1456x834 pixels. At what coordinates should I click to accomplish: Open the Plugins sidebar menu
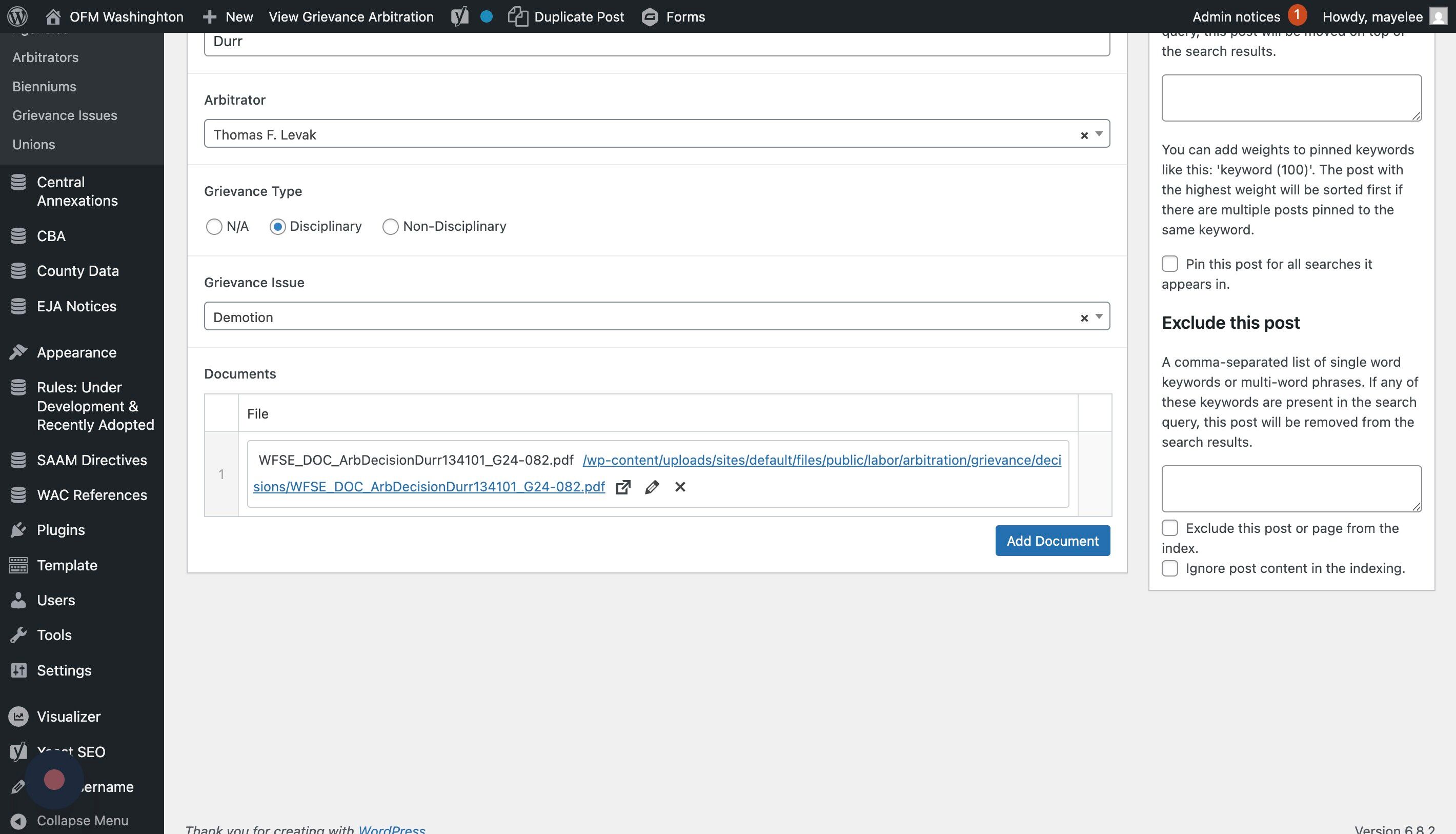tap(60, 530)
